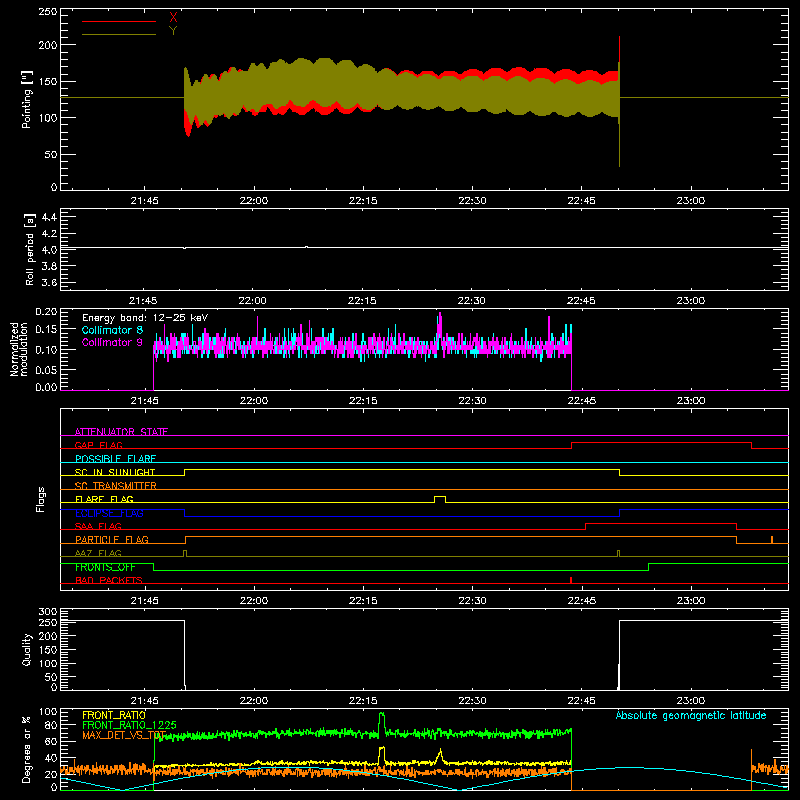
Task: Select the SC_TRANSMITTER flag label
Action: coord(115,486)
